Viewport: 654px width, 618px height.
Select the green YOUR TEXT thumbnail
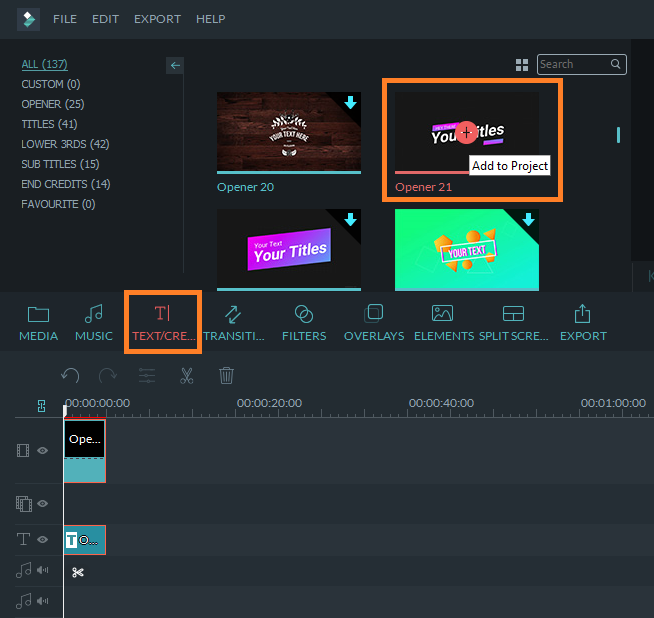pyautogui.click(x=467, y=249)
